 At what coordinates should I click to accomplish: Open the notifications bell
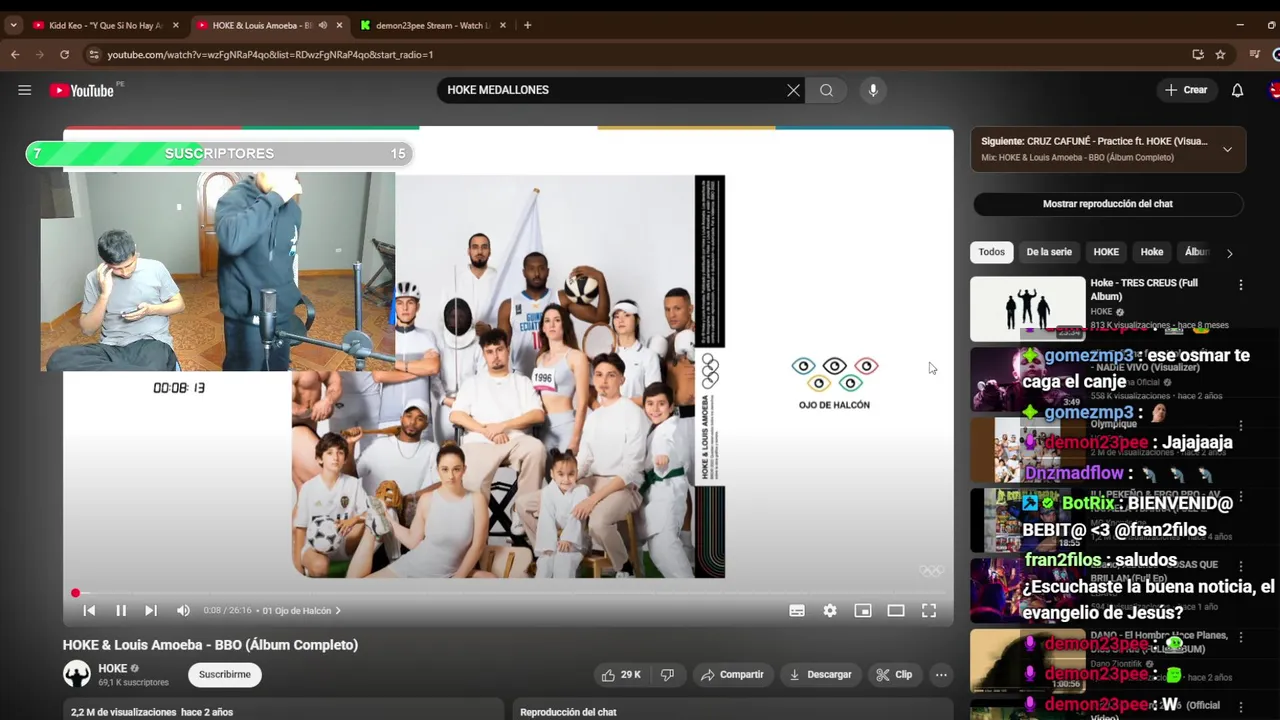click(x=1237, y=90)
